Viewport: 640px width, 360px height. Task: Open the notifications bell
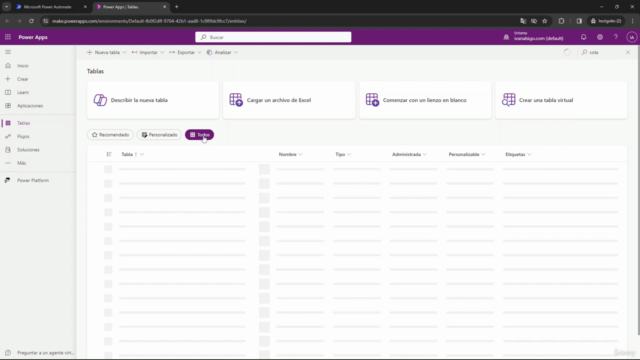583,37
